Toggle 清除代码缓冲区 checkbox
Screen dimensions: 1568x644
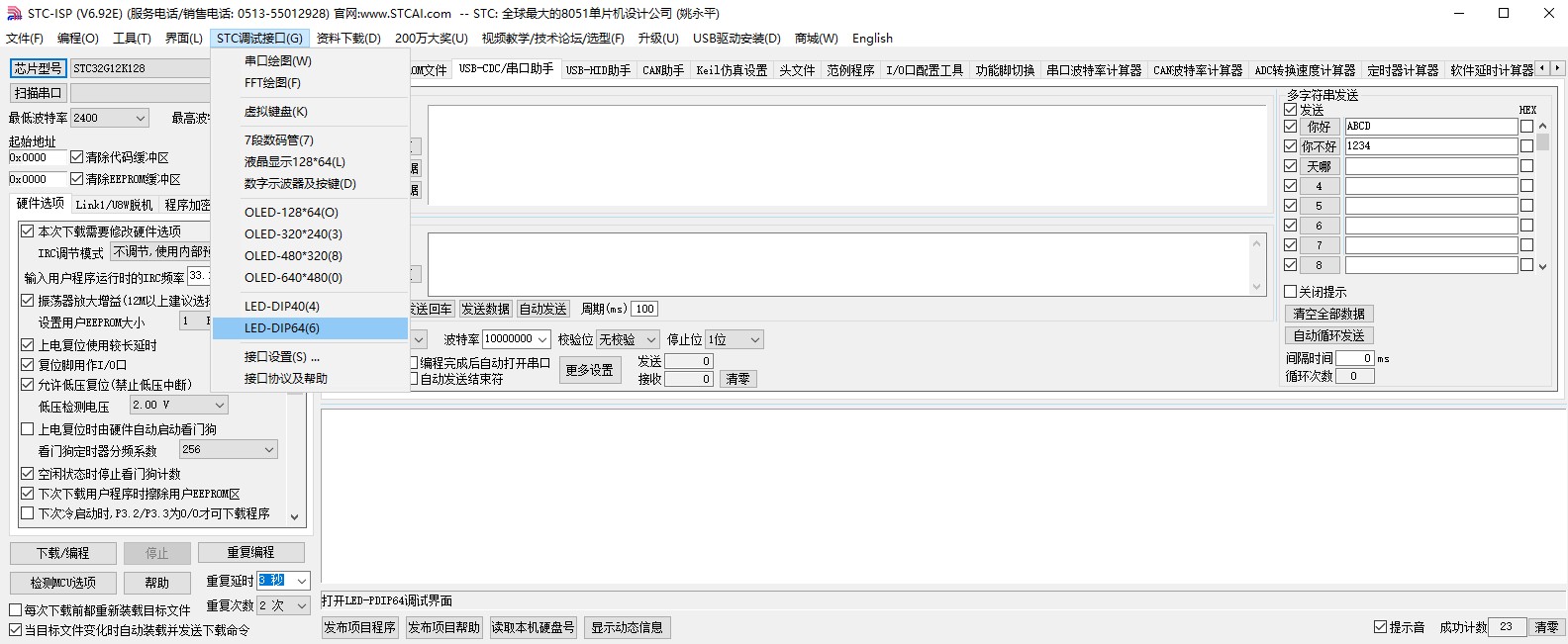tap(77, 157)
